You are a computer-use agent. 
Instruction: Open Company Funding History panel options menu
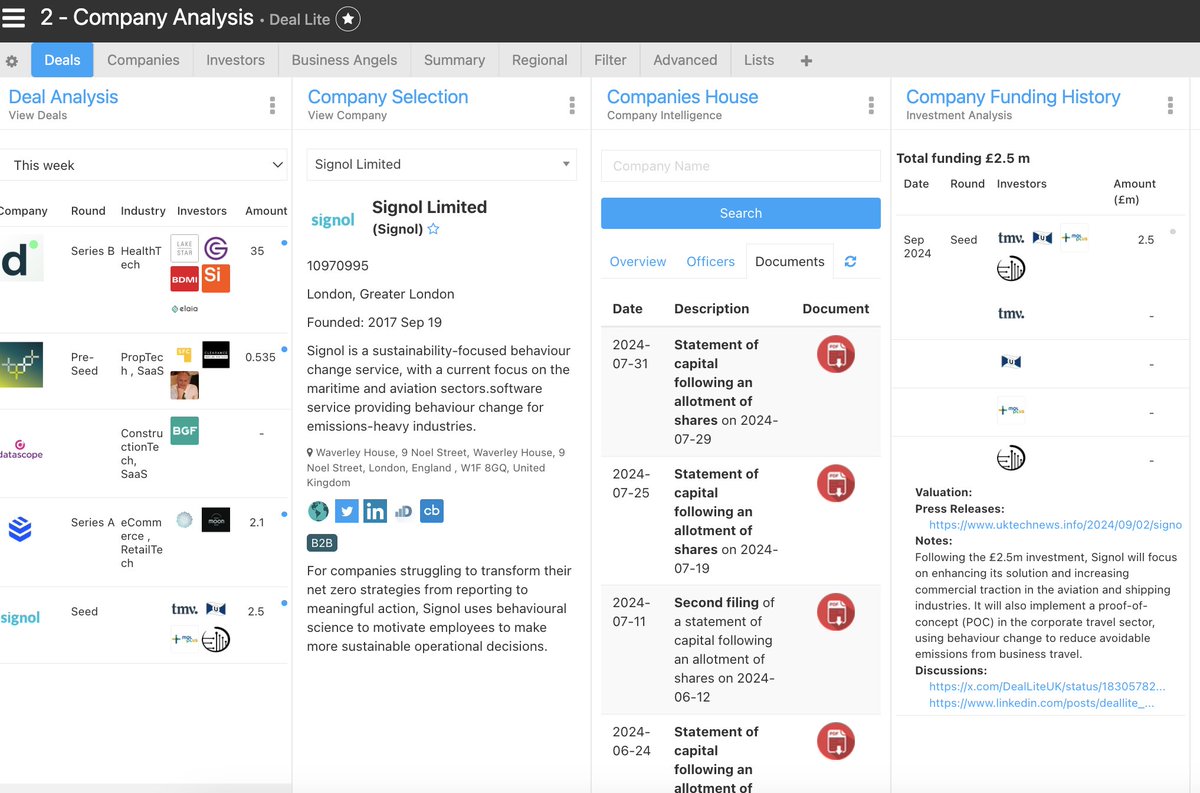(x=1170, y=105)
